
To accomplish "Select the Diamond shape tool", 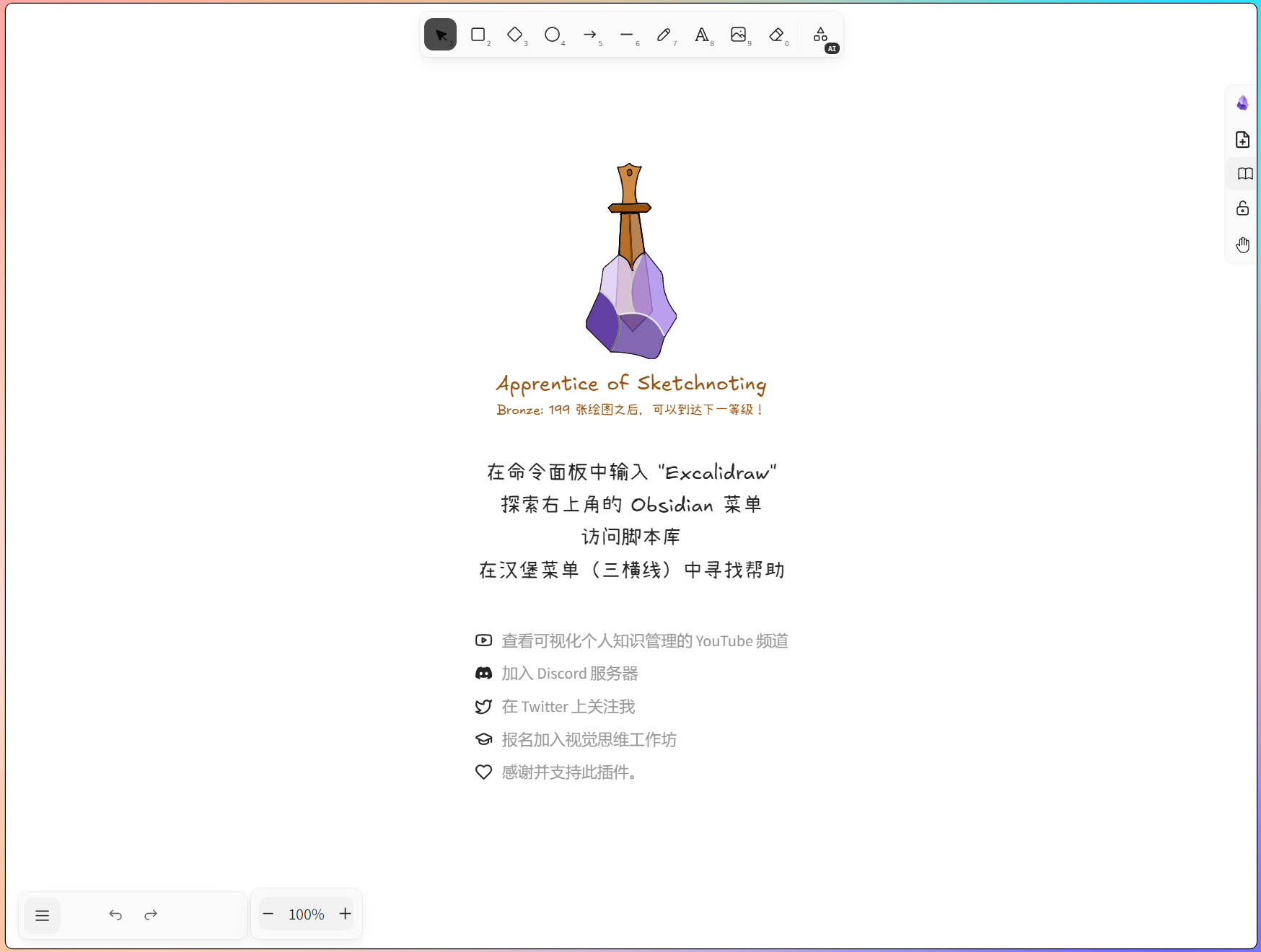I will coord(514,35).
